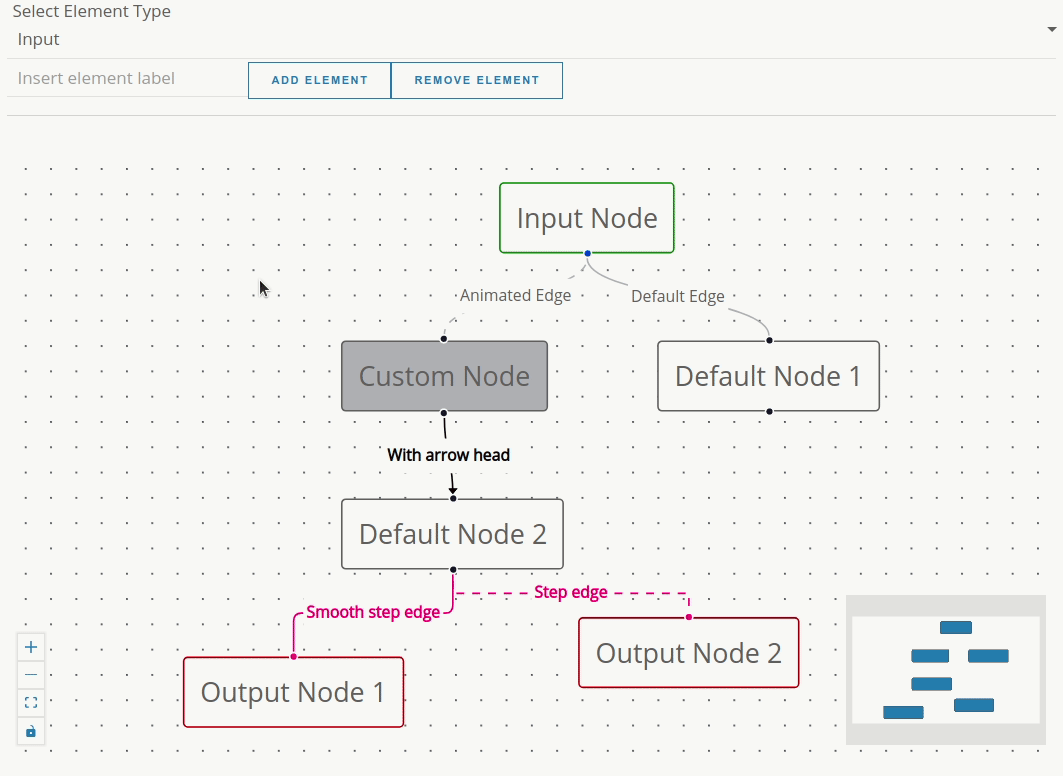Click Custom Node bottom handle
The height and width of the screenshot is (776, 1063).
tap(444, 413)
